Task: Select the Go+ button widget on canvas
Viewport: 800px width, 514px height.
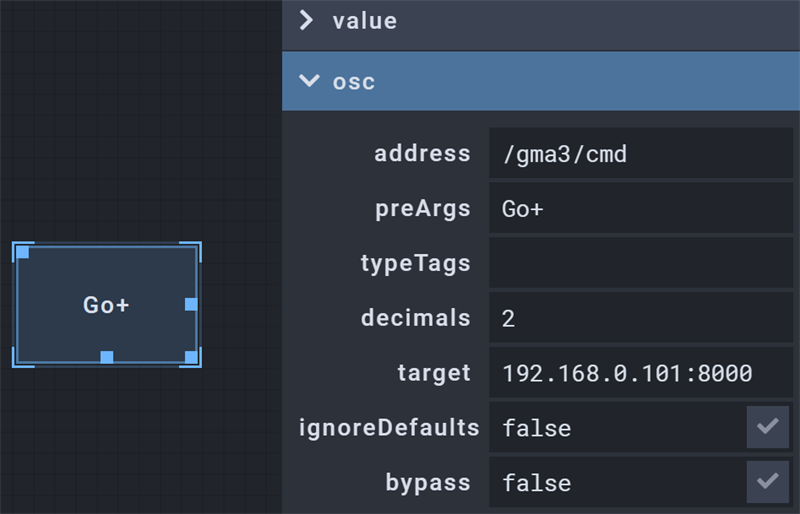Action: click(106, 305)
